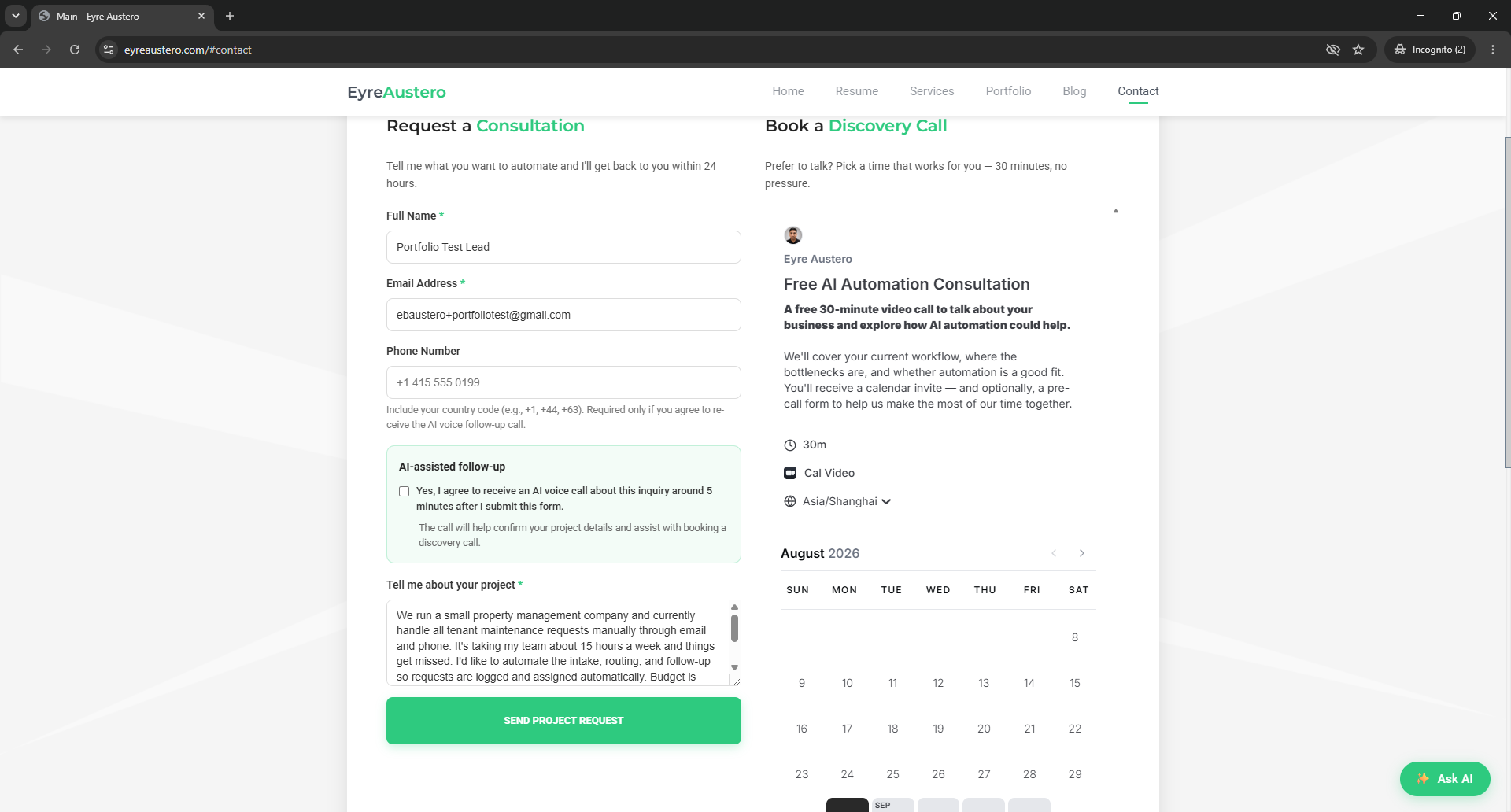The height and width of the screenshot is (812, 1511).
Task: Open the tab search dropdown arrow
Action: point(15,16)
